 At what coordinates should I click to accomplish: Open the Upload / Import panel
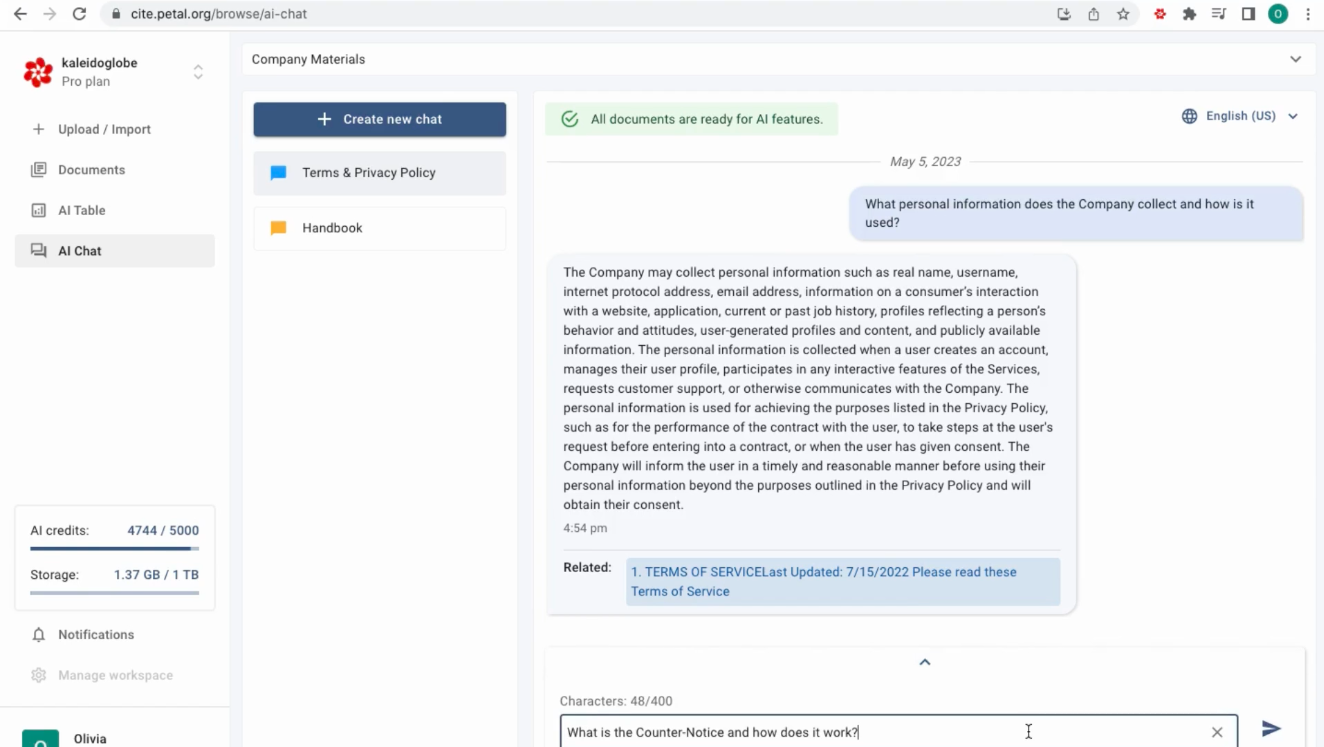click(x=104, y=129)
